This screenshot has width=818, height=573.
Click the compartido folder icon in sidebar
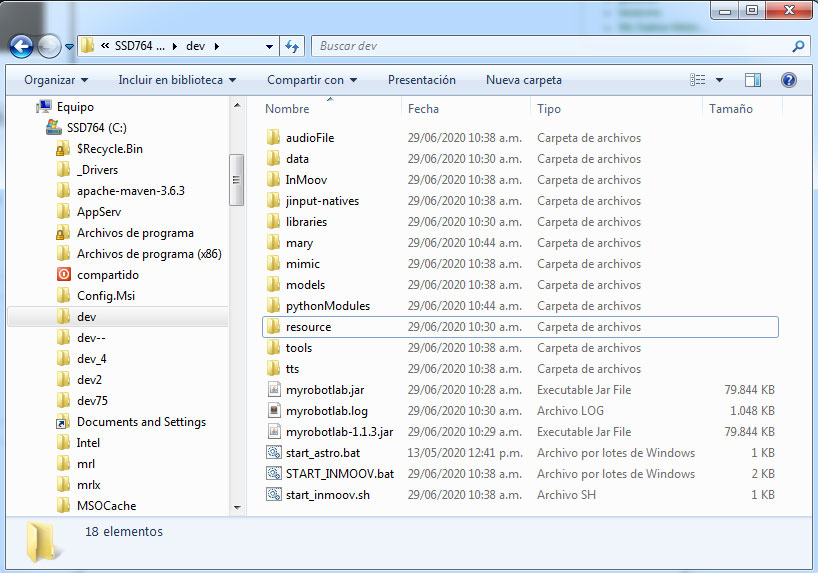[x=64, y=275]
